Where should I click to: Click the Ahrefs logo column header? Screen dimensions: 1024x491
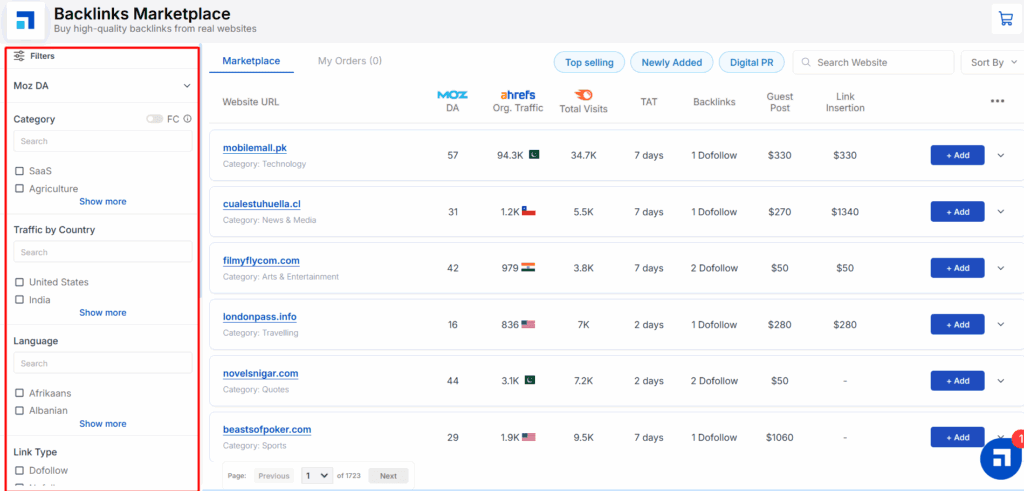[518, 95]
